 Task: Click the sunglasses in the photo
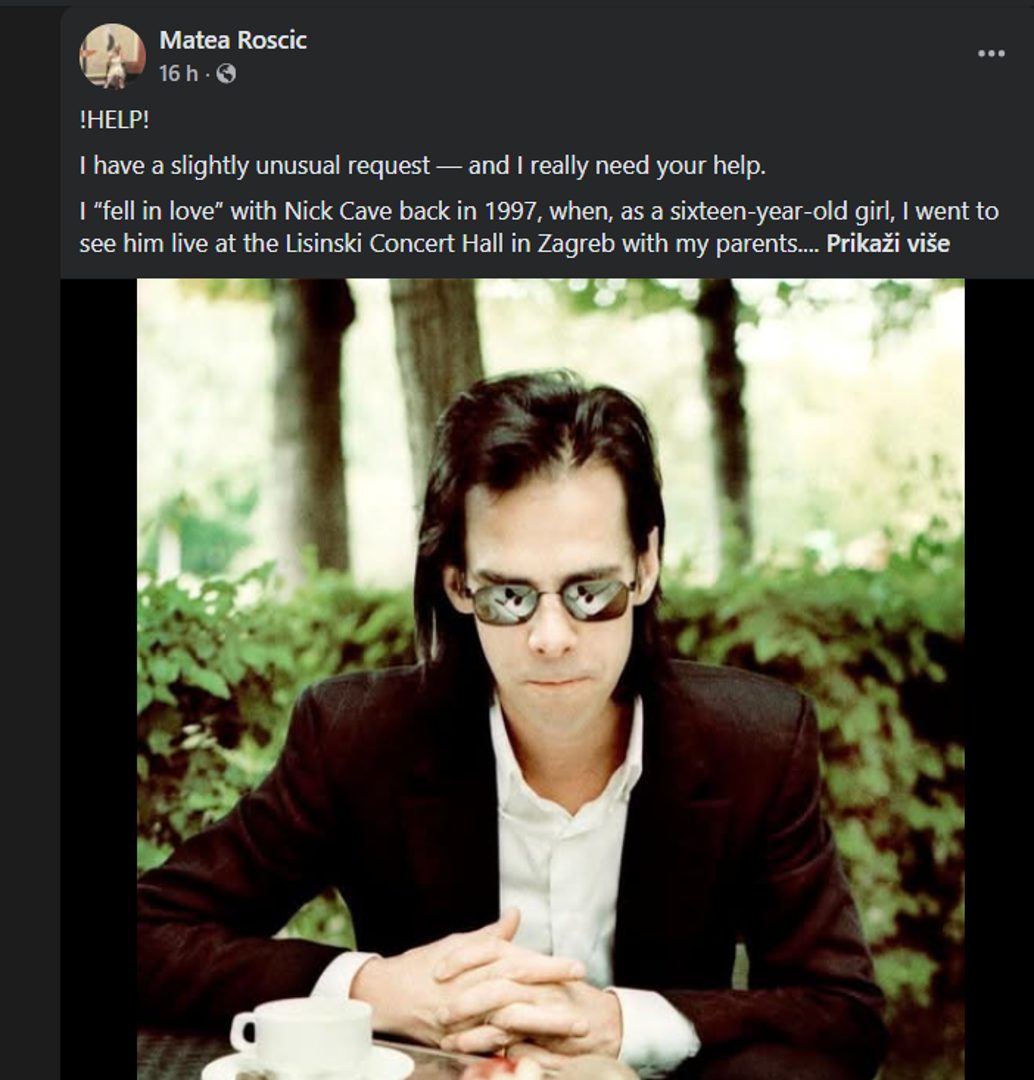[x=551, y=600]
